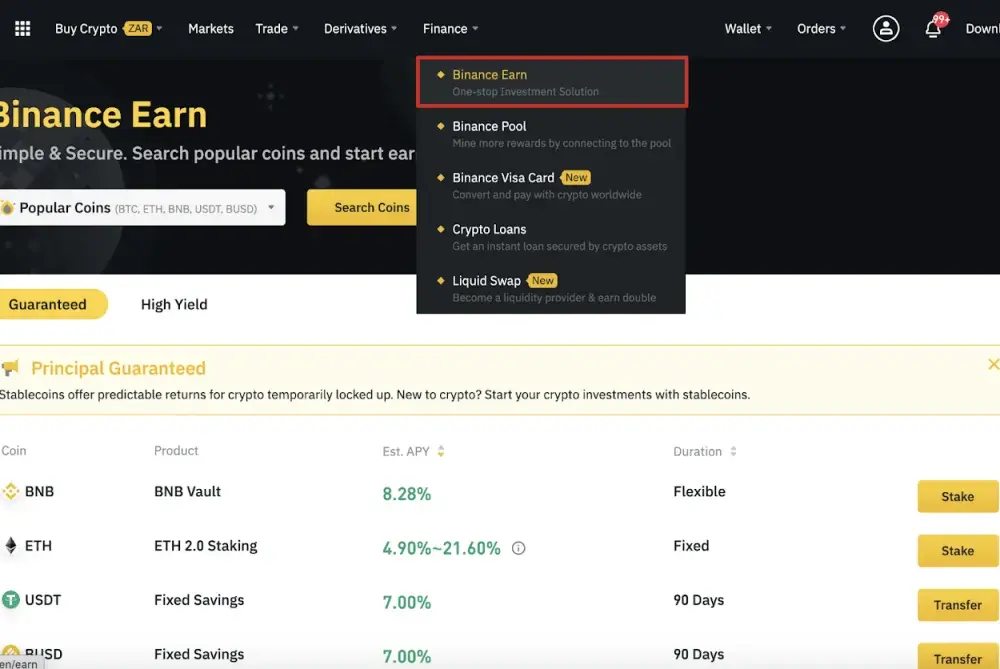Stake in the ETH 2.0 Staking row
This screenshot has width=1000, height=669.
pos(958,550)
